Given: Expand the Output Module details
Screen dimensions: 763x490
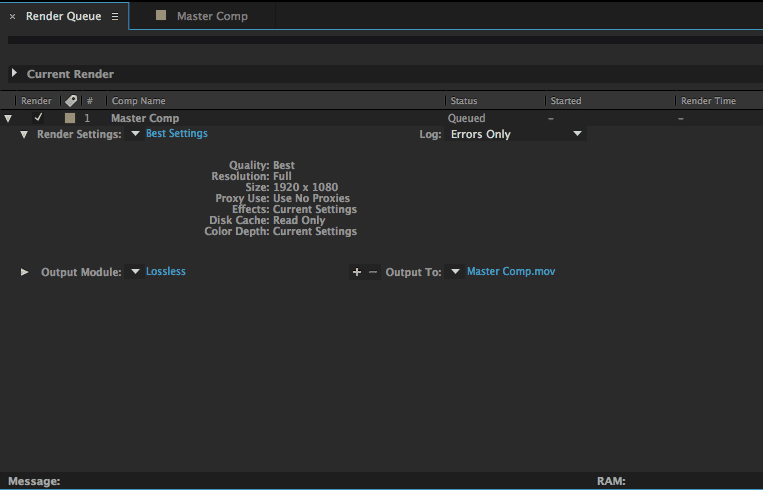Looking at the screenshot, I should 24,272.
